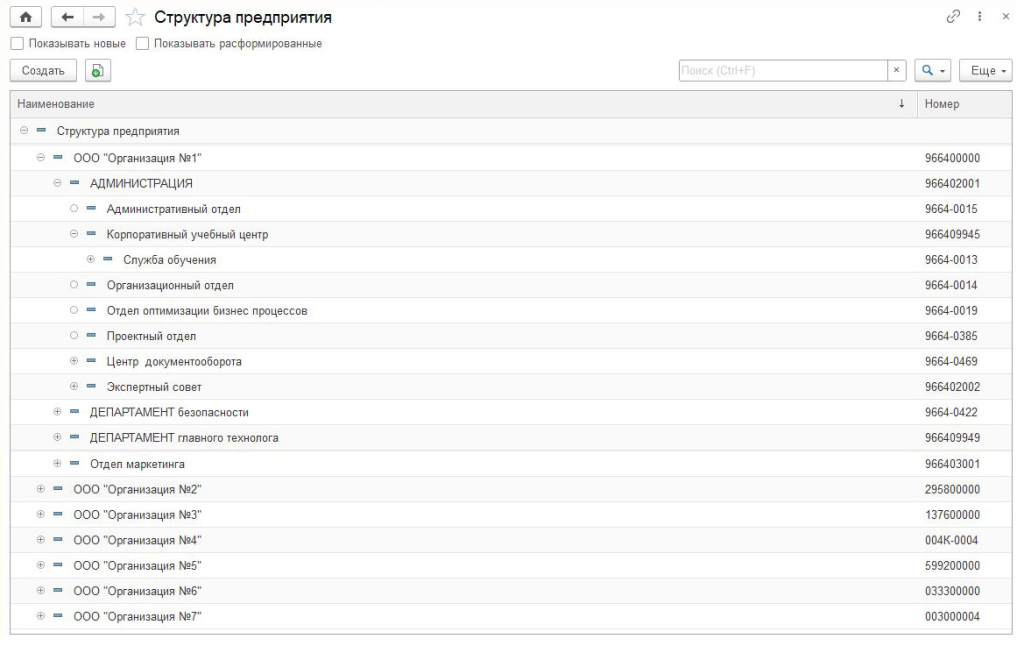Click the Создать button
1024x653 pixels.
tap(43, 71)
